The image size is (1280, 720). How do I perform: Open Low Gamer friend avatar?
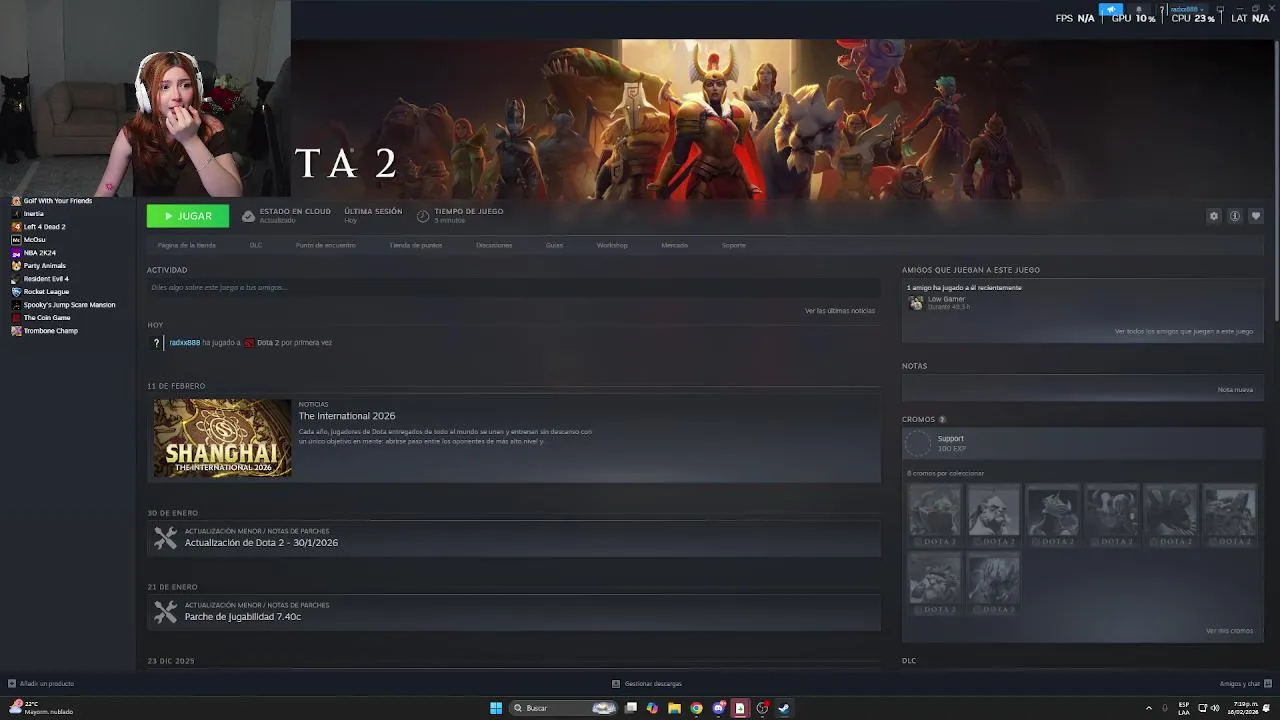916,303
